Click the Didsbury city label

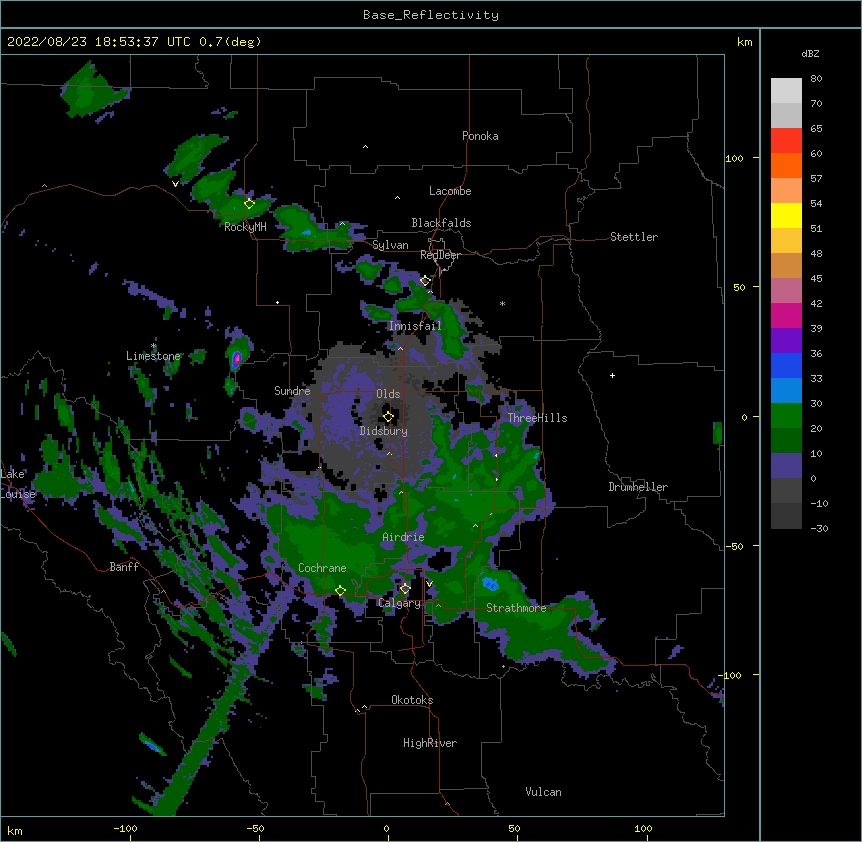(384, 431)
